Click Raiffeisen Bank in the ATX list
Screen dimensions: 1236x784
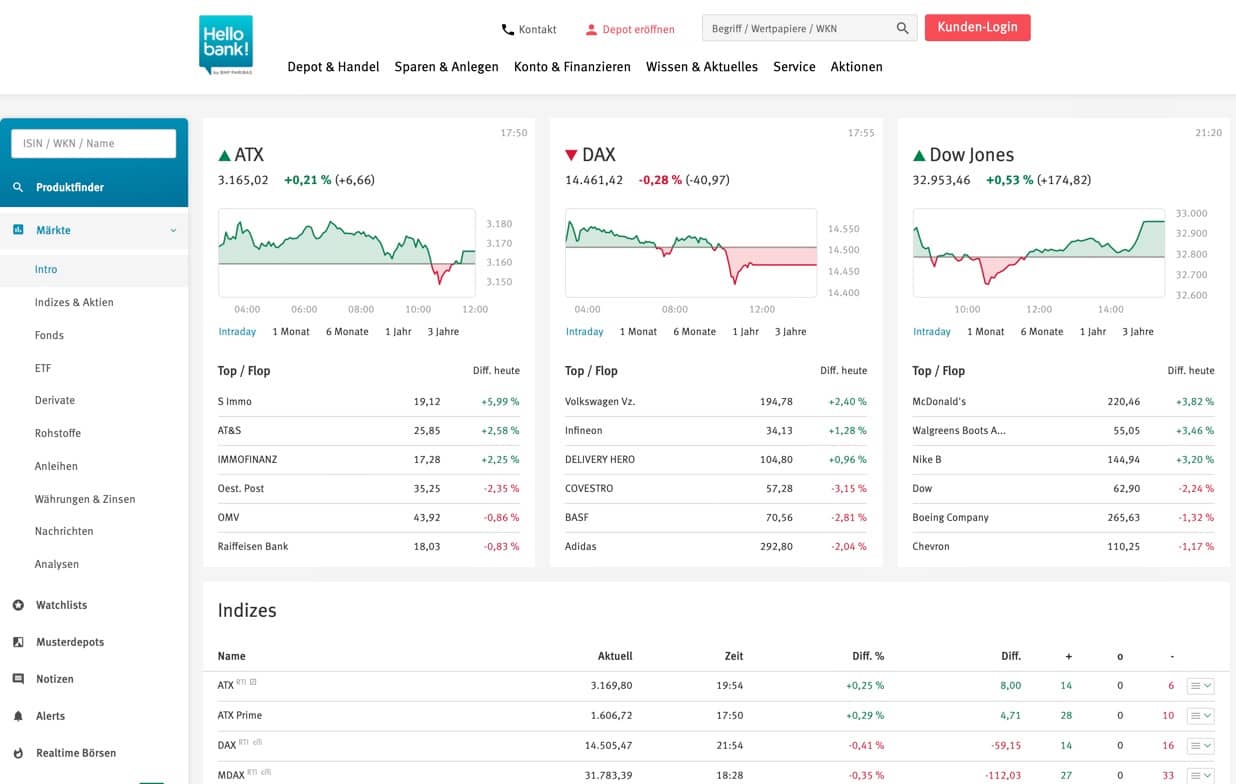click(253, 546)
